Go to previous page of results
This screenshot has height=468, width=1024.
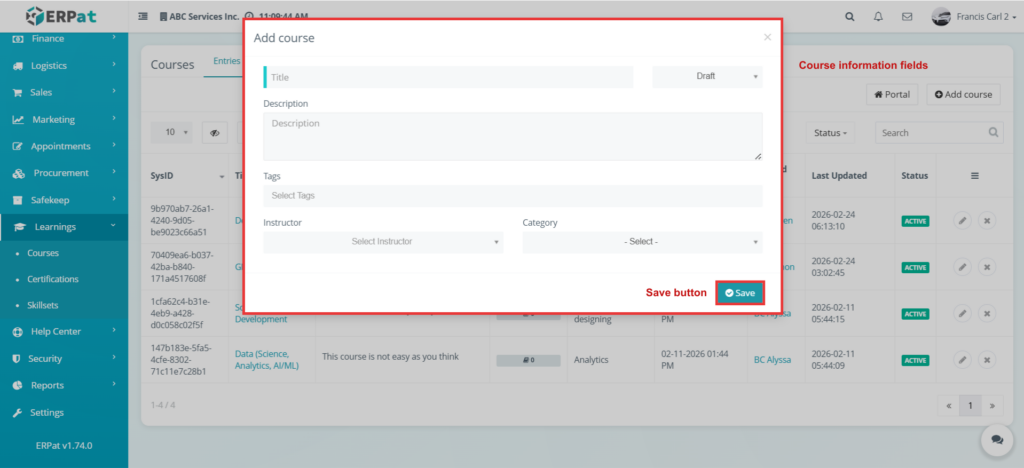click(948, 405)
